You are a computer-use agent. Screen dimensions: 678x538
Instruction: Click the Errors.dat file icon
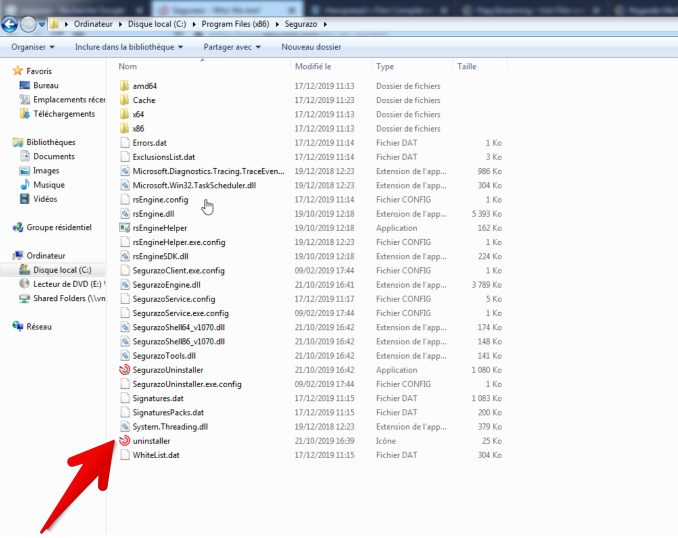coord(125,143)
